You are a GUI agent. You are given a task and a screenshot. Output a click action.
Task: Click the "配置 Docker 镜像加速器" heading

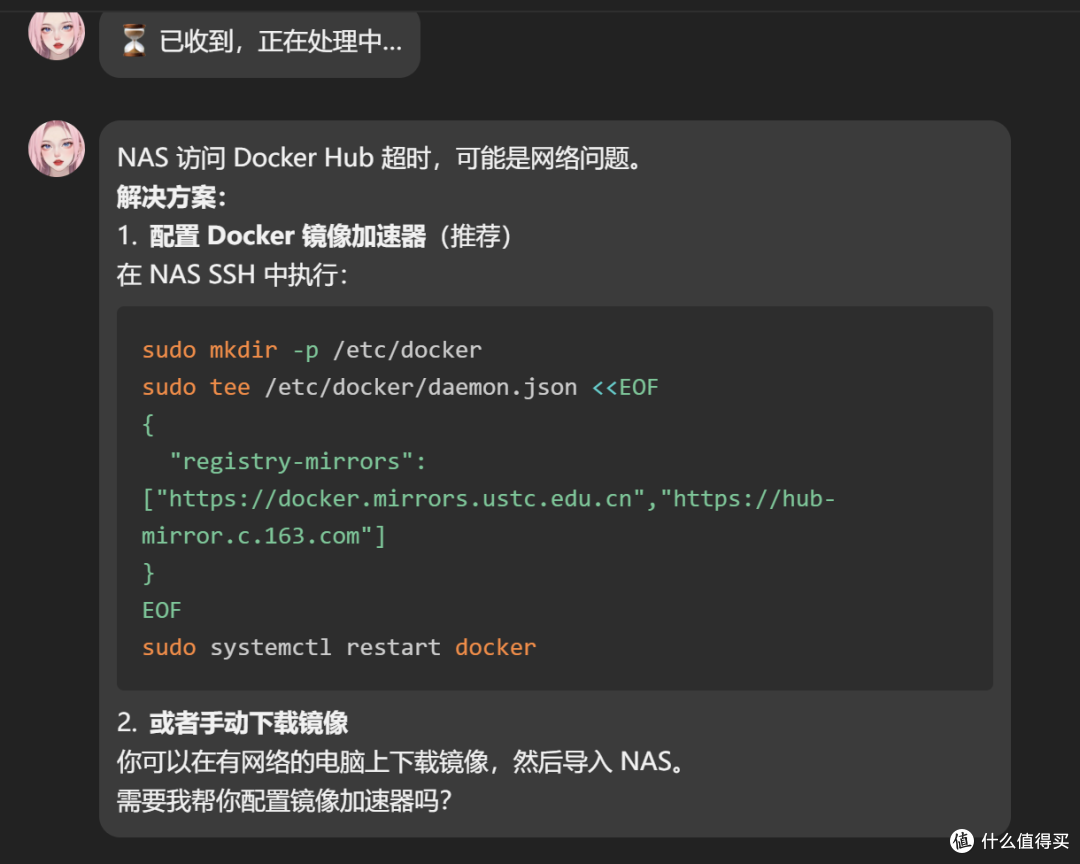(x=288, y=236)
